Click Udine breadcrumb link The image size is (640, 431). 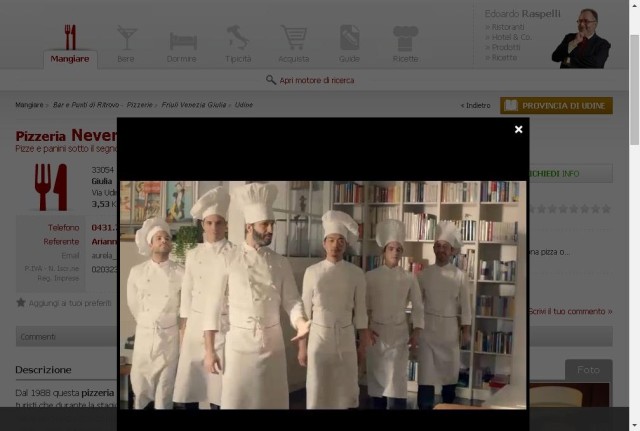coord(244,105)
